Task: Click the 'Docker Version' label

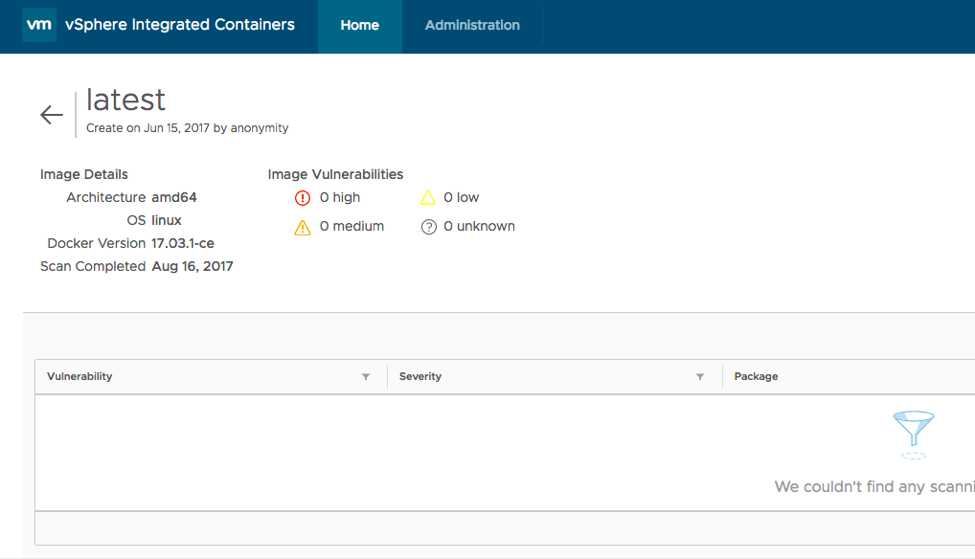Action: [x=96, y=243]
